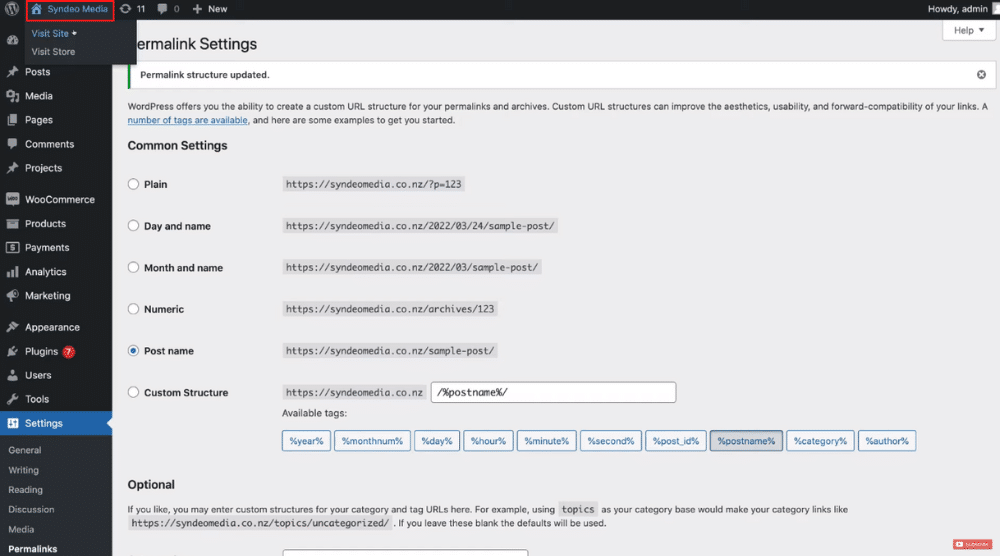The image size is (1000, 556).
Task: Toggle the %postname% tag button
Action: pyautogui.click(x=746, y=441)
